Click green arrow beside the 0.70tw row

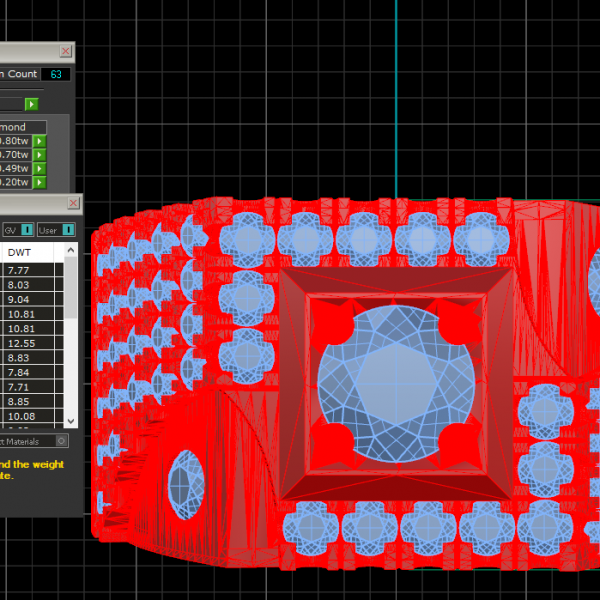click(40, 155)
